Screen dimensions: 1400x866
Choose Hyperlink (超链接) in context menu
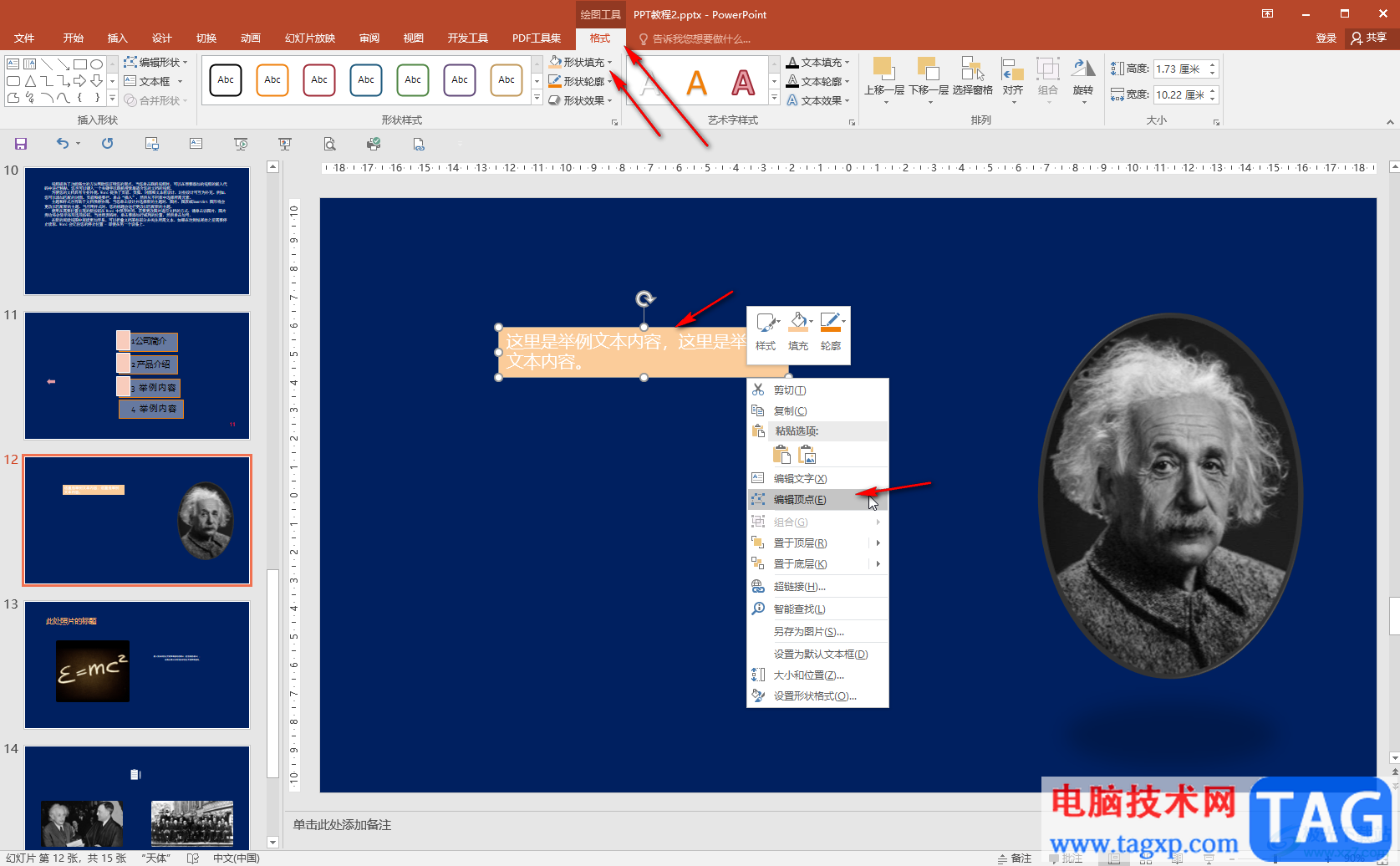pos(817,587)
